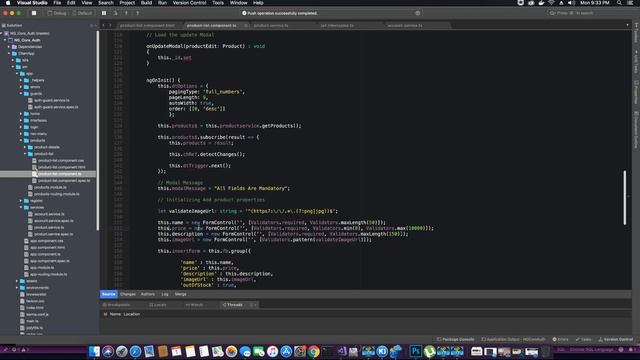Open Safari from the dock
Image resolution: width=640 pixels, height=360 pixels.
pyautogui.click(x=135, y=351)
